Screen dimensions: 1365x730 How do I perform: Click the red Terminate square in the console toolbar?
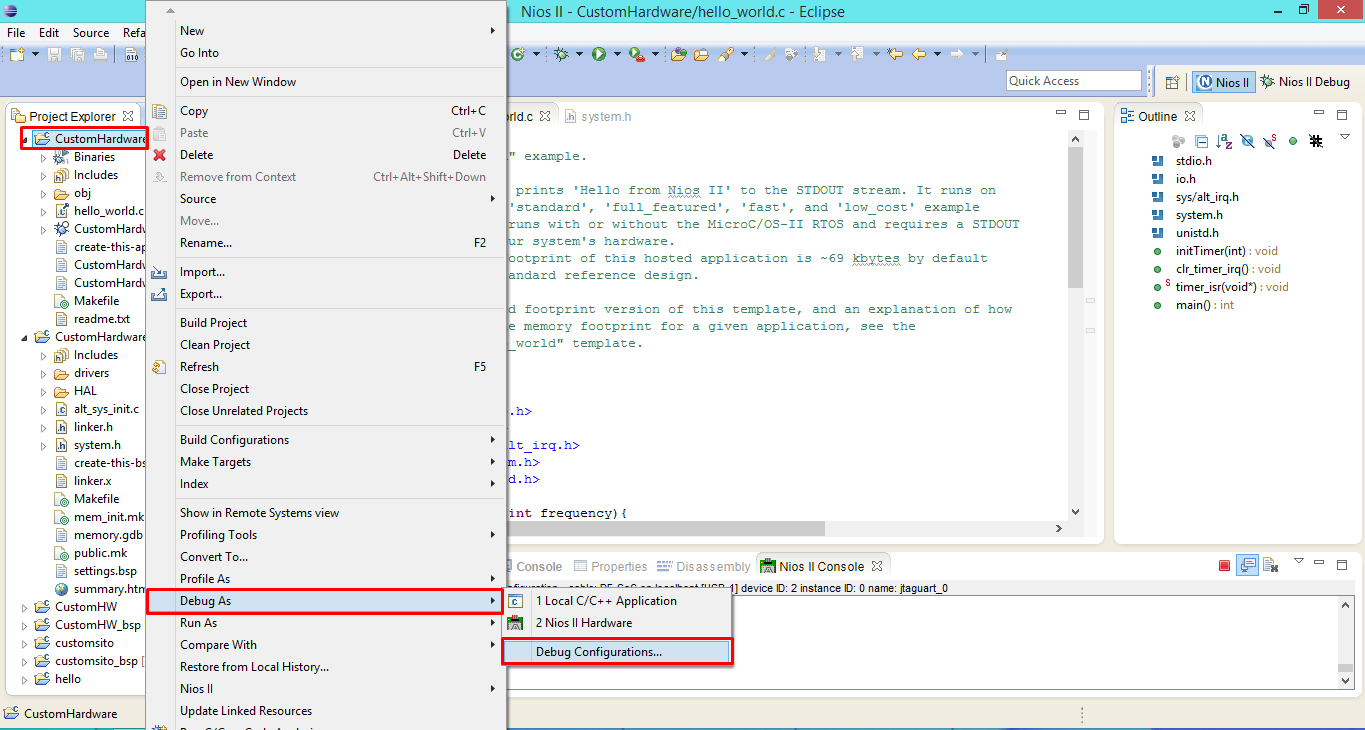tap(1224, 566)
